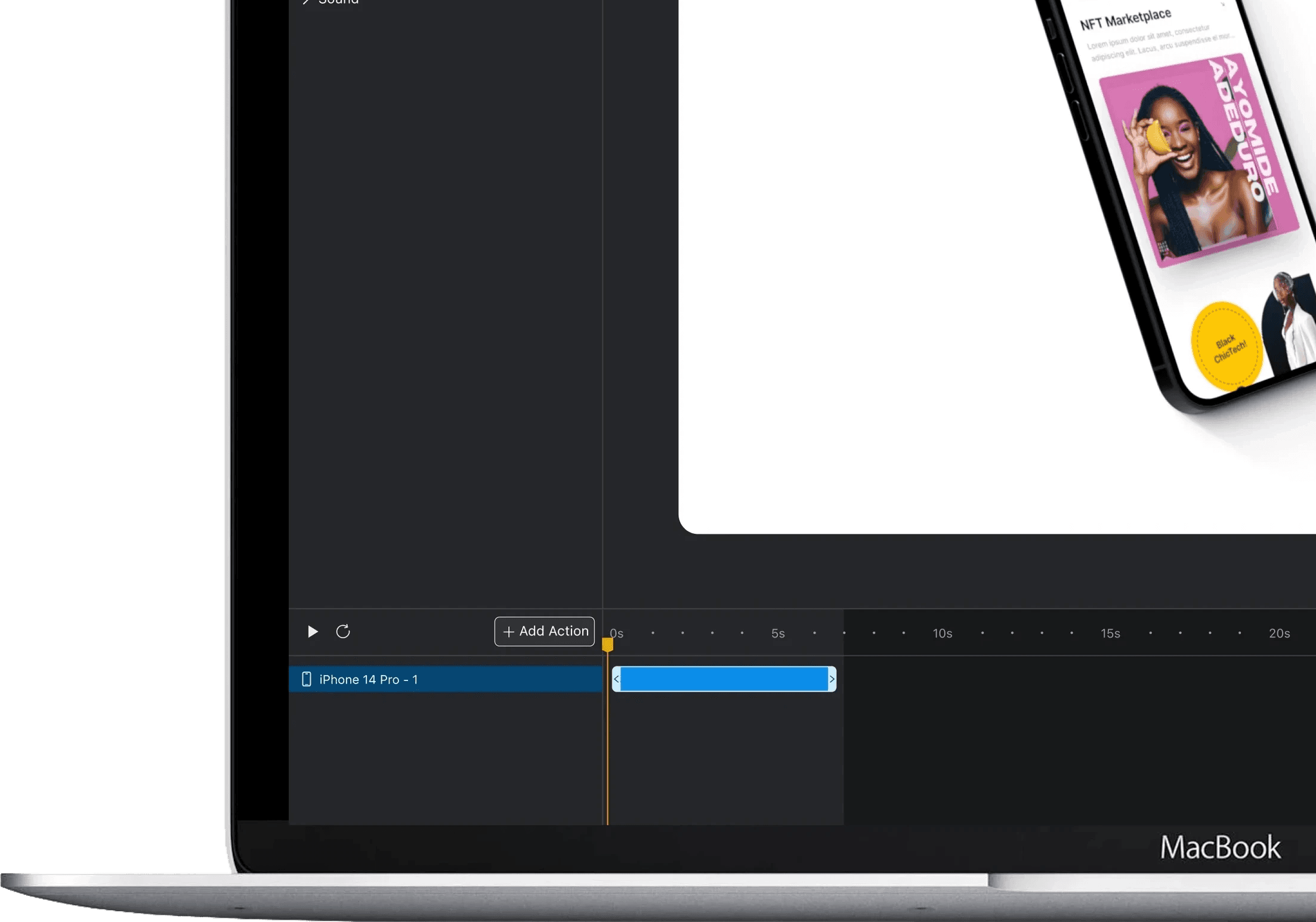Jump to the 5s mark on the ruler

pyautogui.click(x=777, y=633)
